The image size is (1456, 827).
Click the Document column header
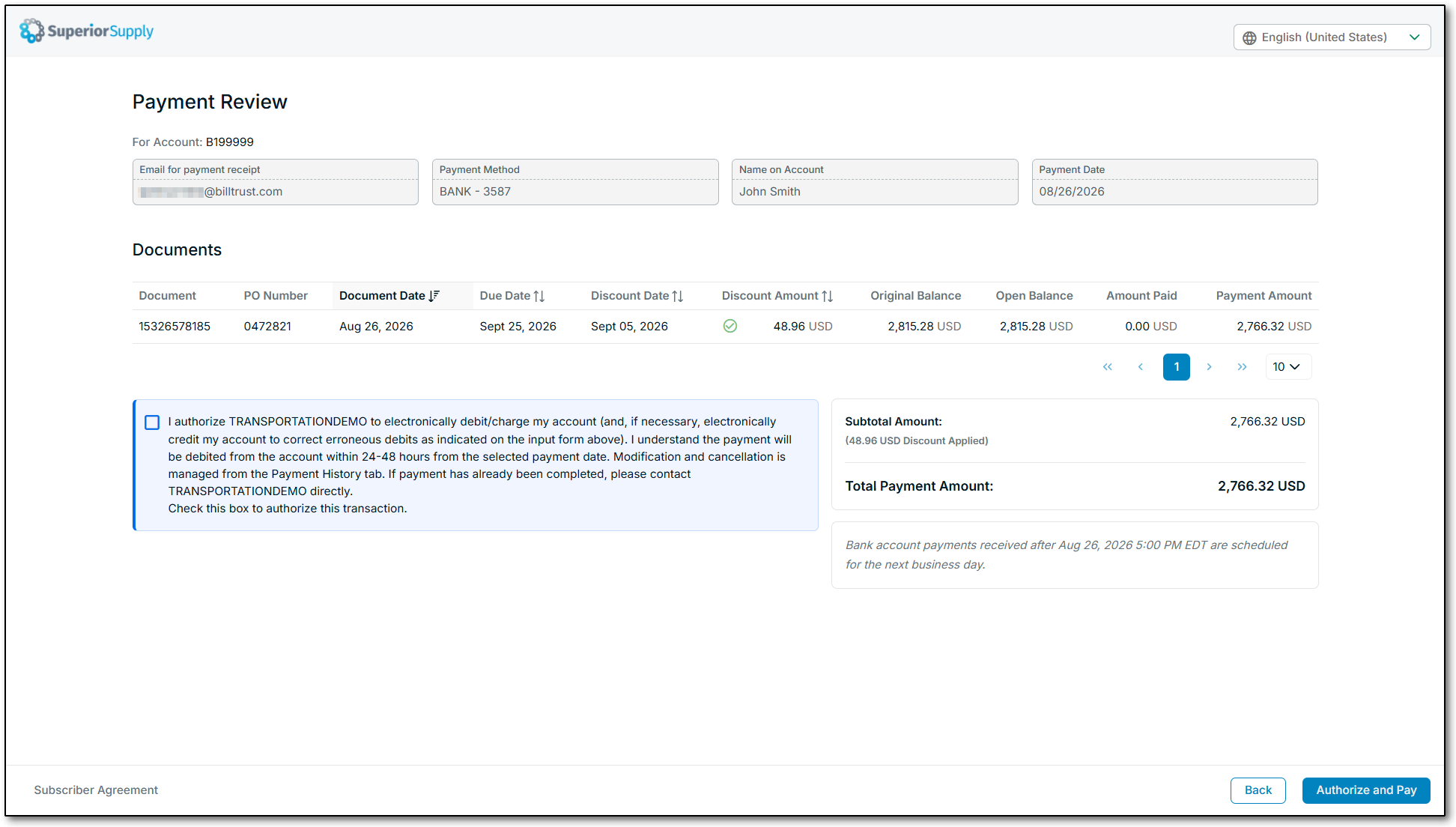pos(167,296)
